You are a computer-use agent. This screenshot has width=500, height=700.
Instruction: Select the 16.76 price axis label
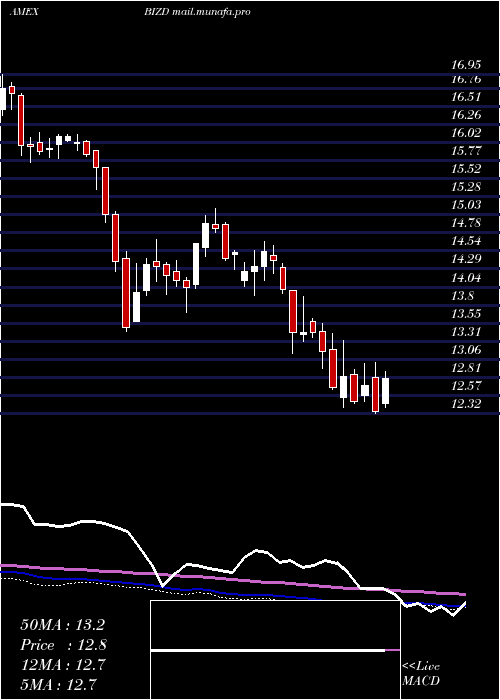pos(466,79)
